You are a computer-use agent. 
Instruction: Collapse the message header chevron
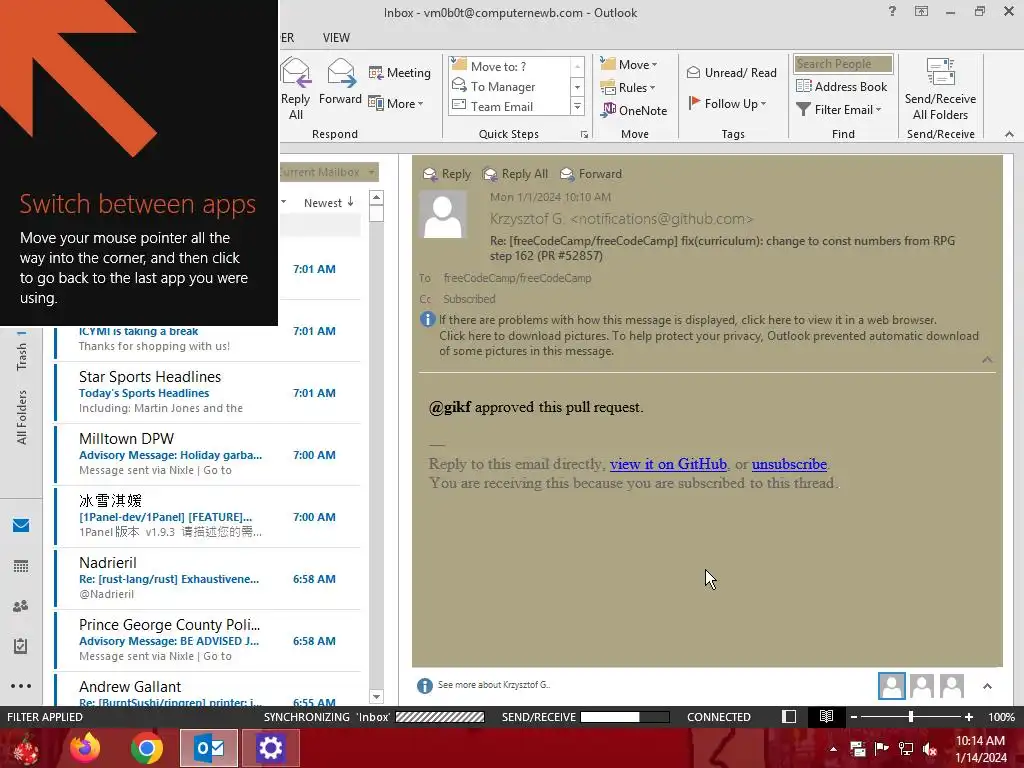987,360
